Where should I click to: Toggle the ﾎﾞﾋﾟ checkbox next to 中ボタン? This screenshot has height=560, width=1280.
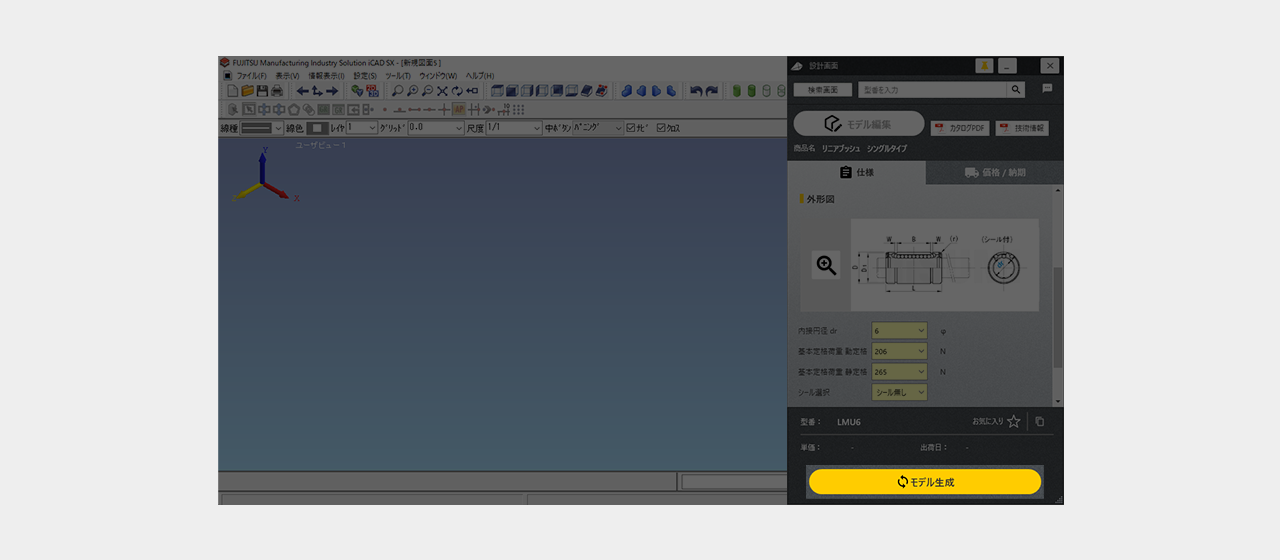pos(631,128)
